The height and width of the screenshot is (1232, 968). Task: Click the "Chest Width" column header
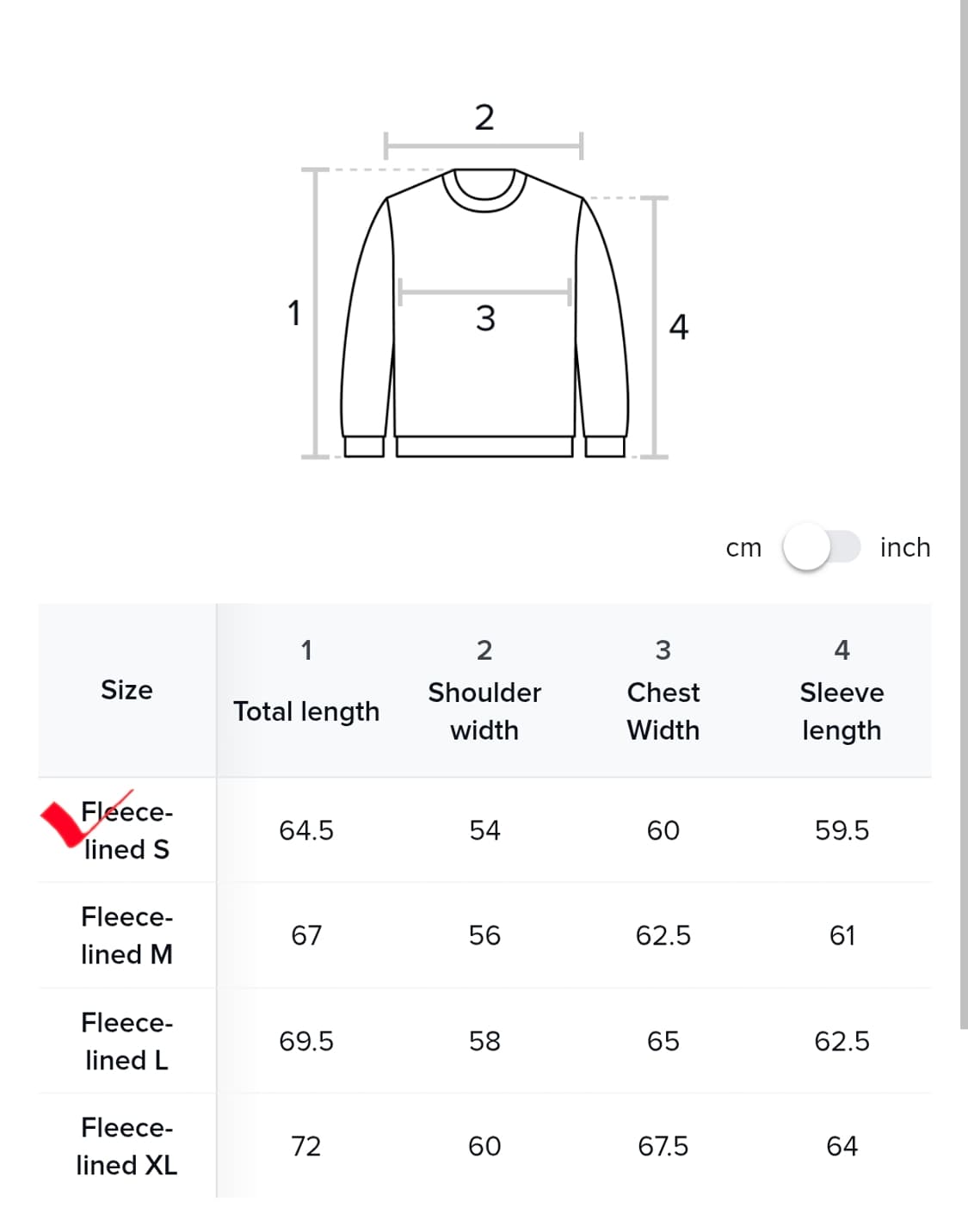click(663, 711)
